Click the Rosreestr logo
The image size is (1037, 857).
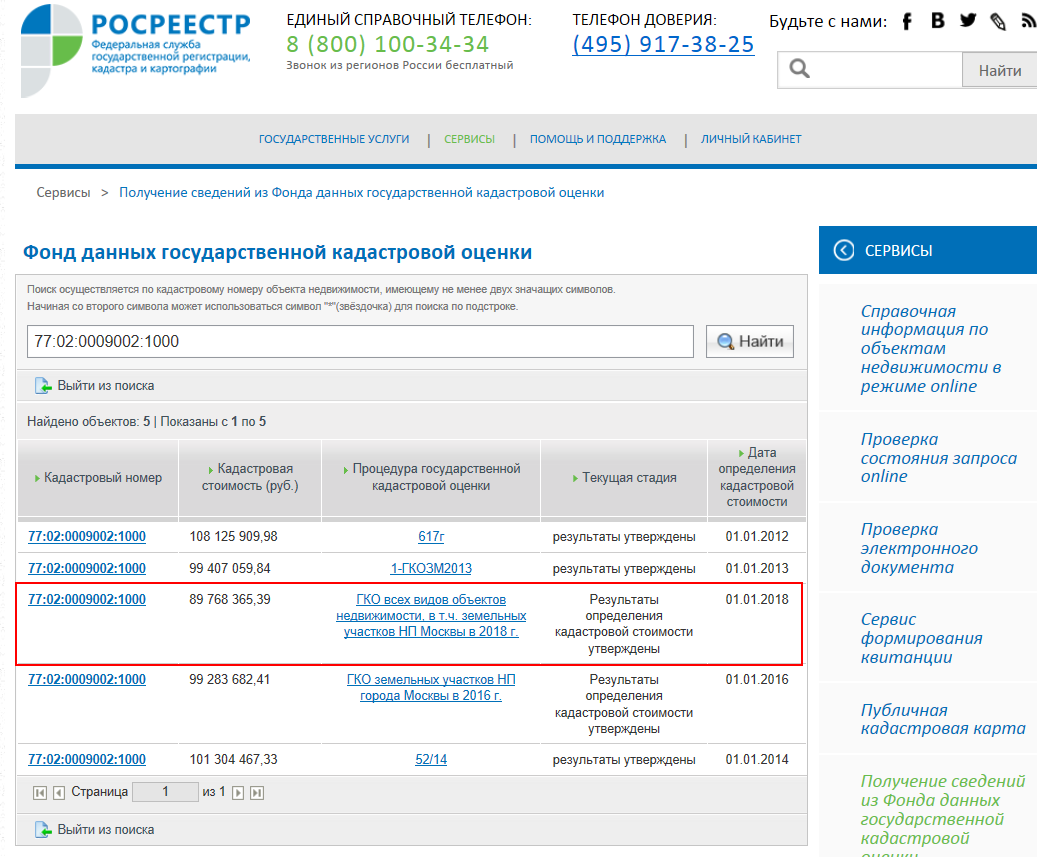(x=136, y=51)
